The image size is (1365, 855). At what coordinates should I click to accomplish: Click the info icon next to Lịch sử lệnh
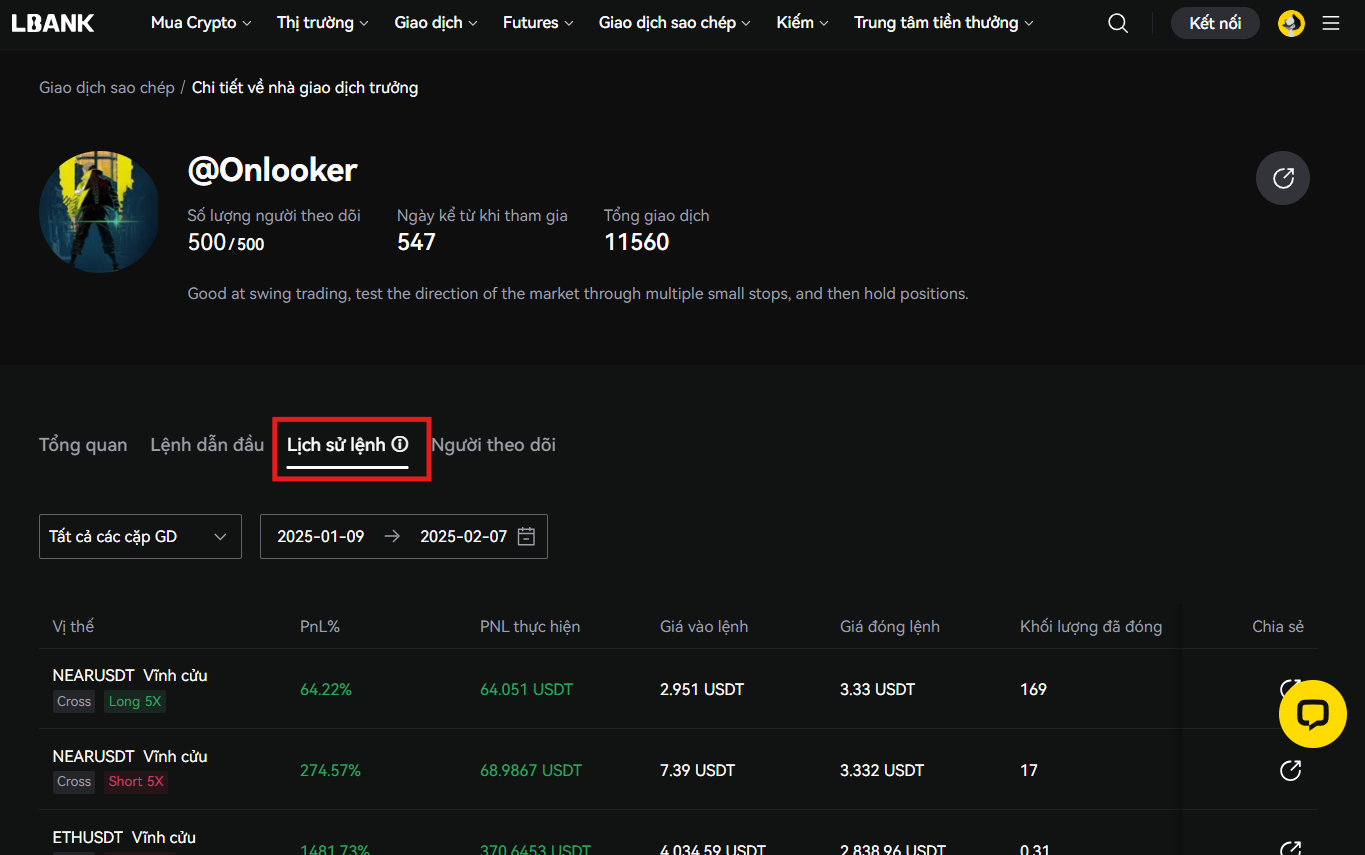click(x=400, y=444)
